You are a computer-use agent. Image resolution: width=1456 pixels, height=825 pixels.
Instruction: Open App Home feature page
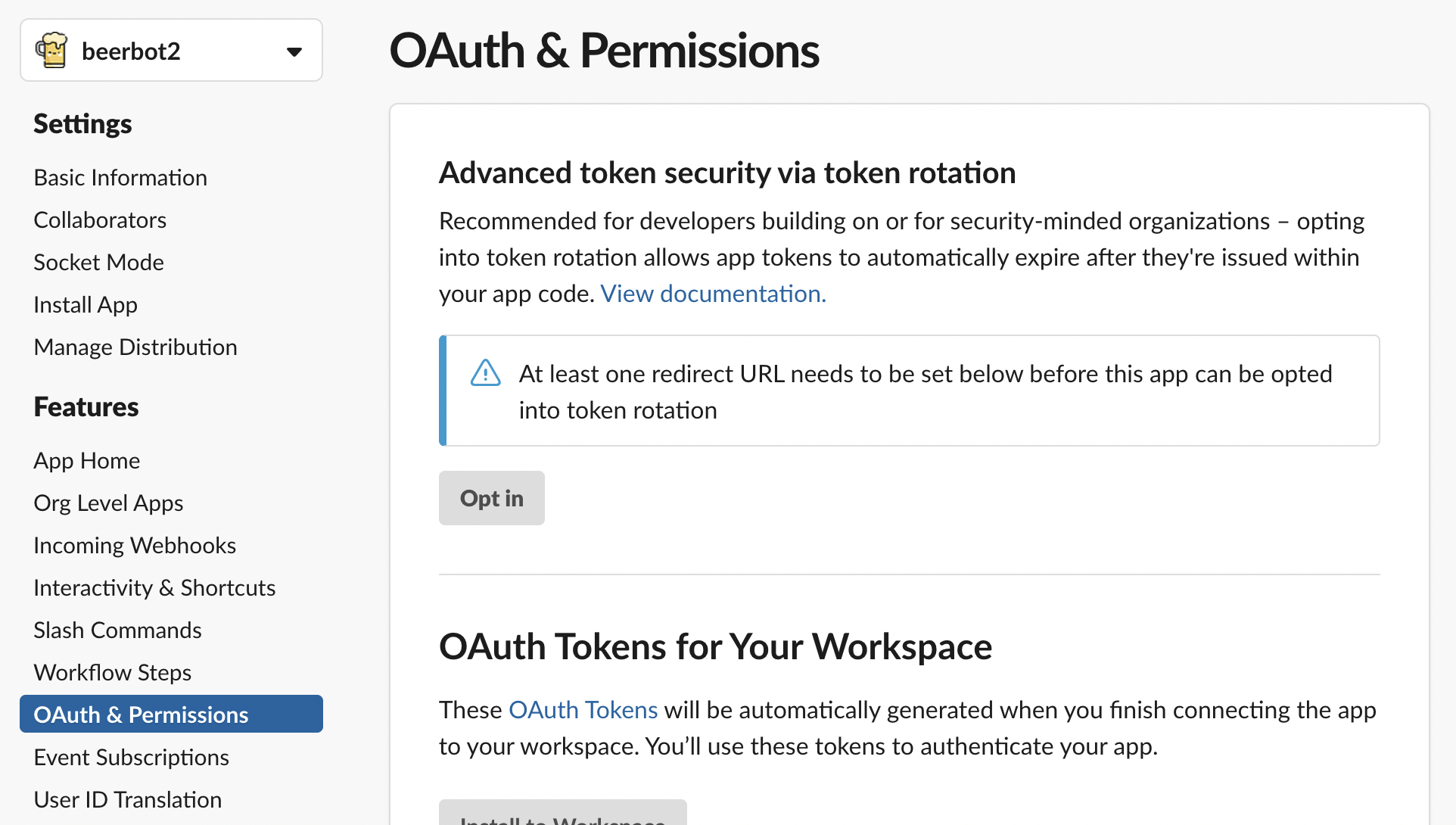87,461
